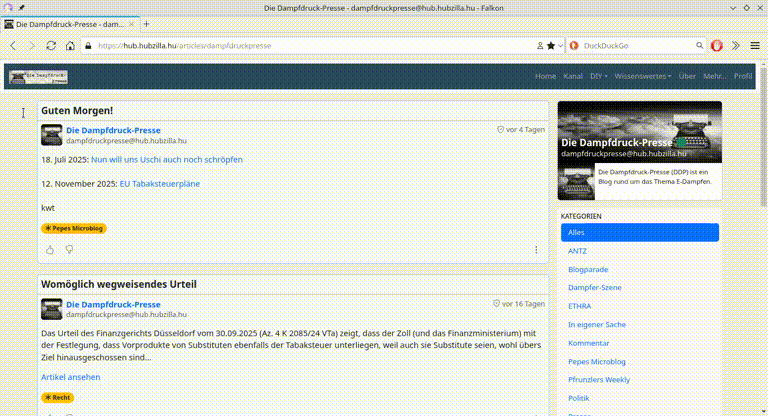The width and height of the screenshot is (768, 416).
Task: Click the search magnifier icon
Action: 699,46
